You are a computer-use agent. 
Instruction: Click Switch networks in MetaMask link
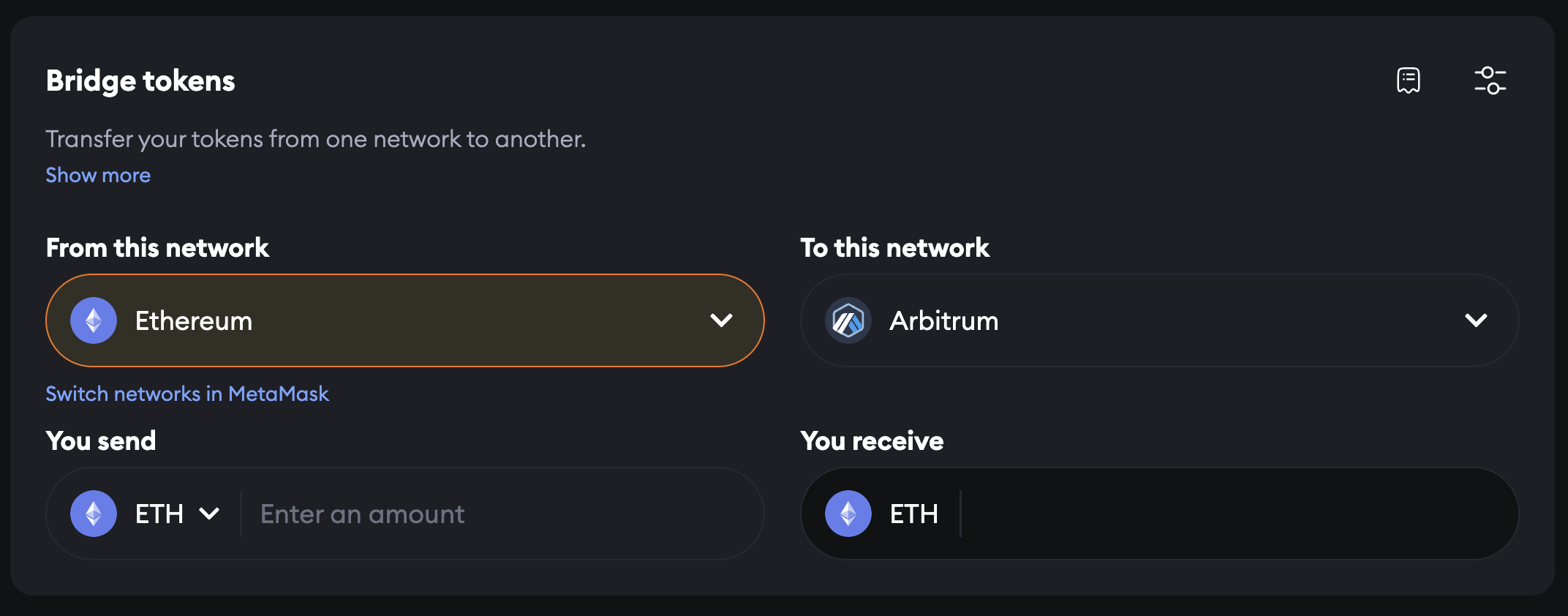click(x=187, y=394)
